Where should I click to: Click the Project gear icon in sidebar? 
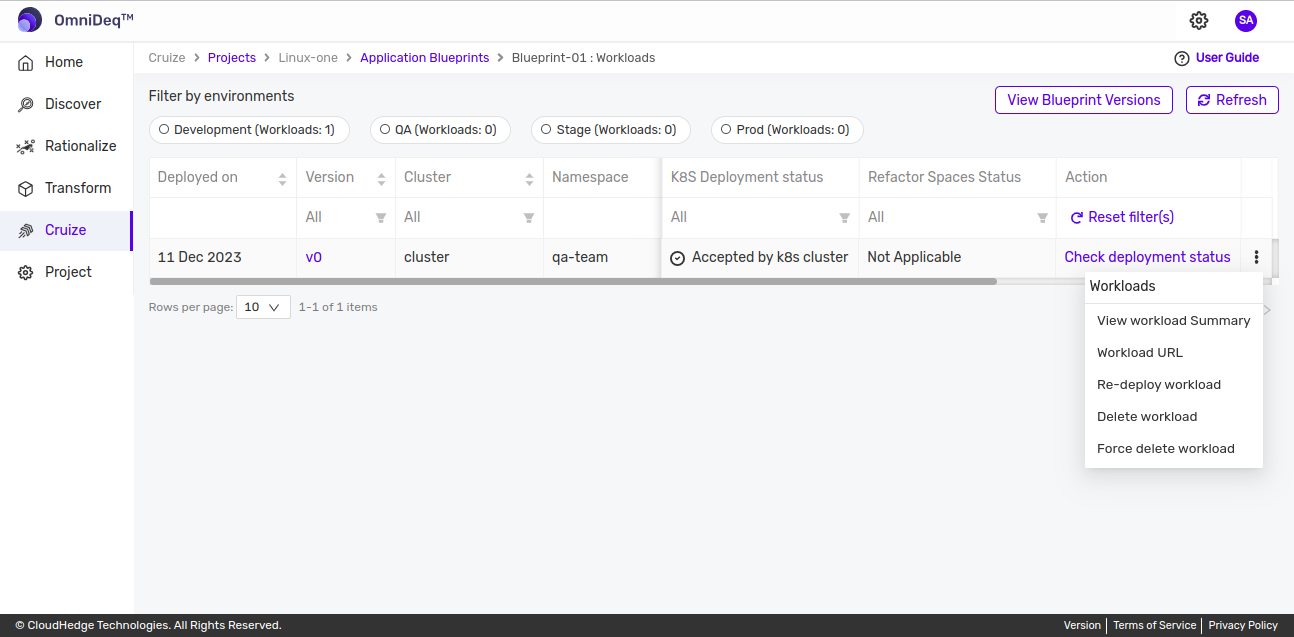26,272
